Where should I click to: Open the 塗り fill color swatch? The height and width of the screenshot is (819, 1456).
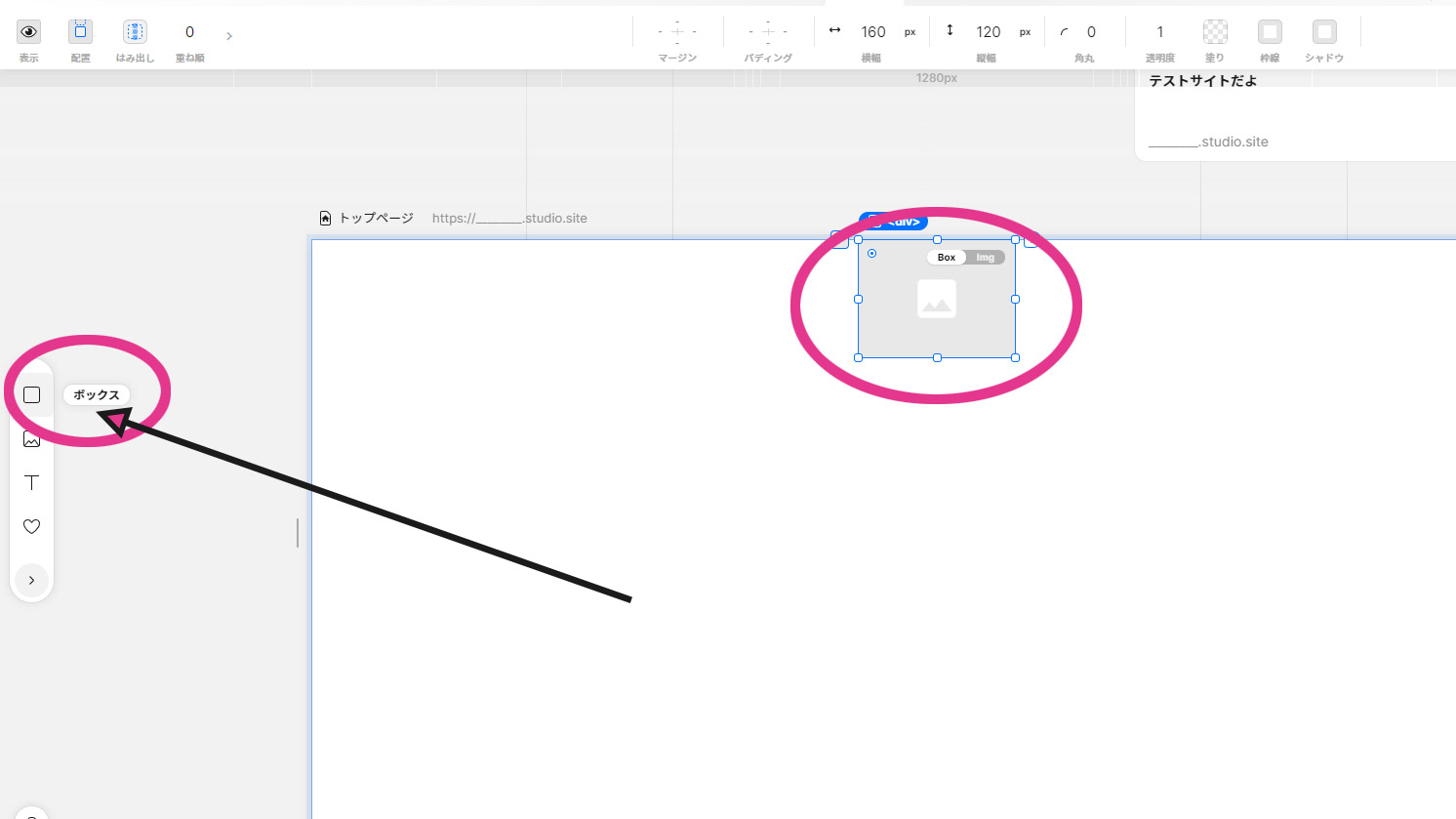1215,32
